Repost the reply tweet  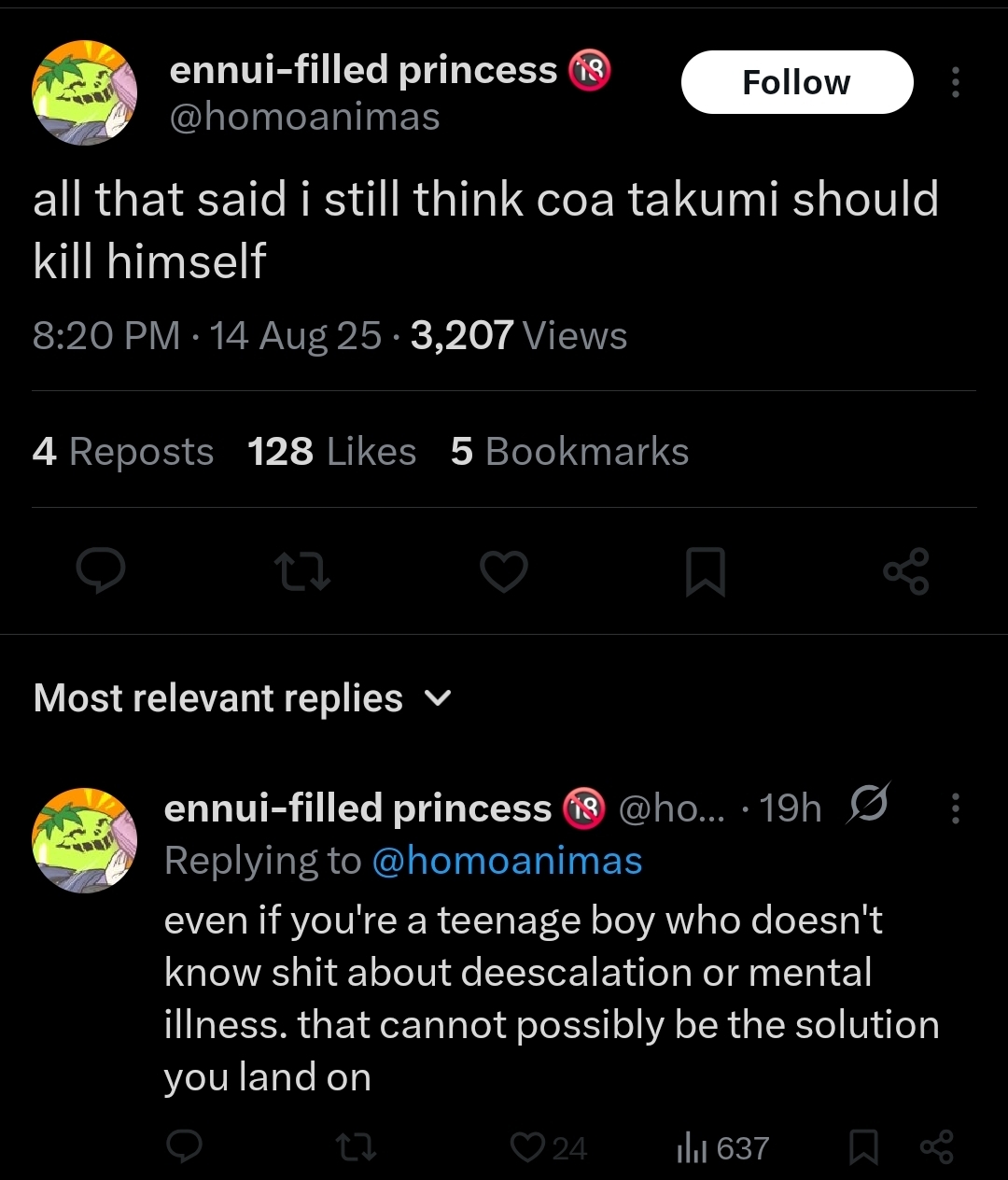(357, 1147)
